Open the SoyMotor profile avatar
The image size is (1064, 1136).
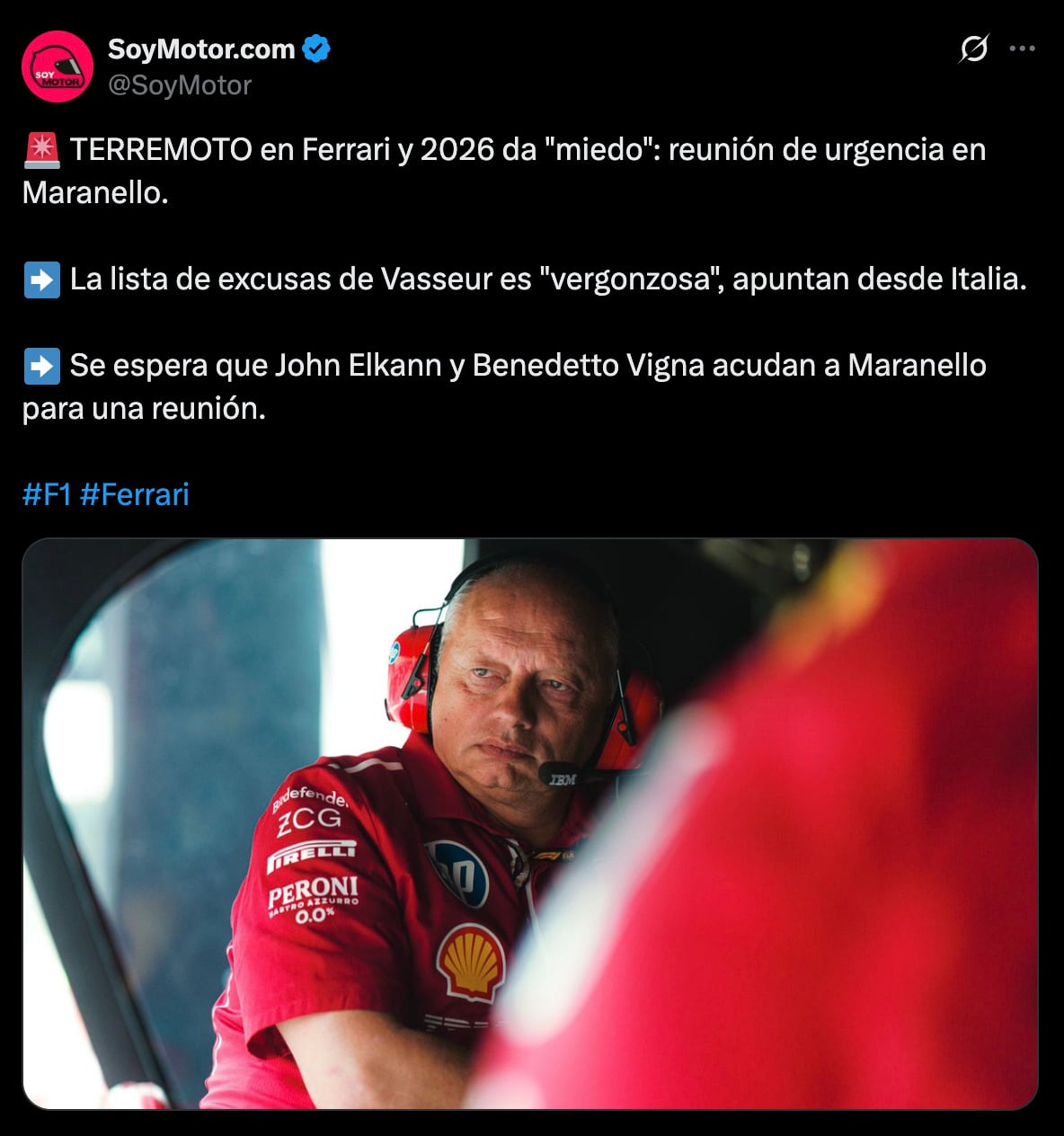[x=58, y=67]
